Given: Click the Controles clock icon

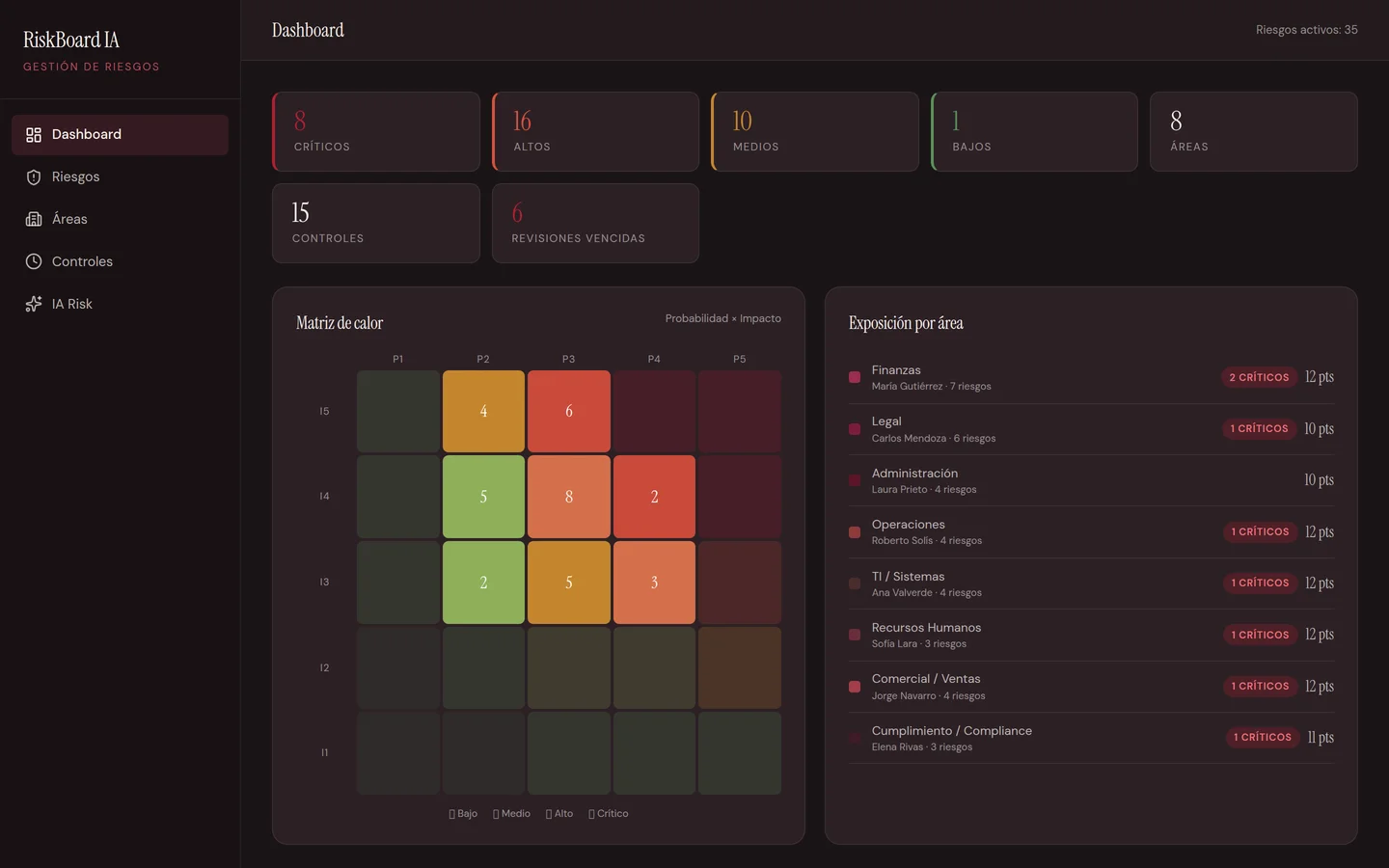Looking at the screenshot, I should (34, 262).
